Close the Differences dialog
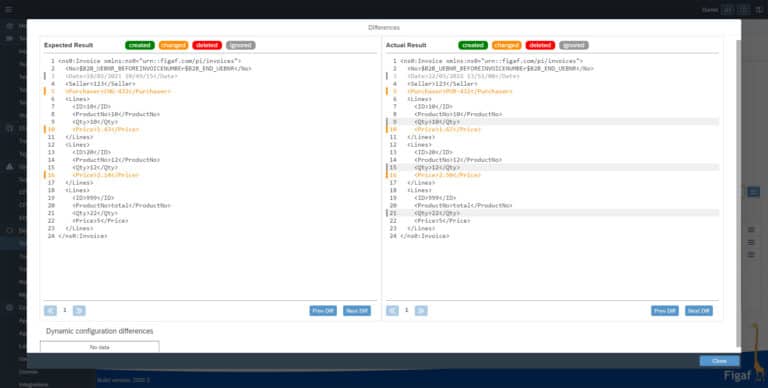Image resolution: width=768 pixels, height=388 pixels. click(x=719, y=361)
